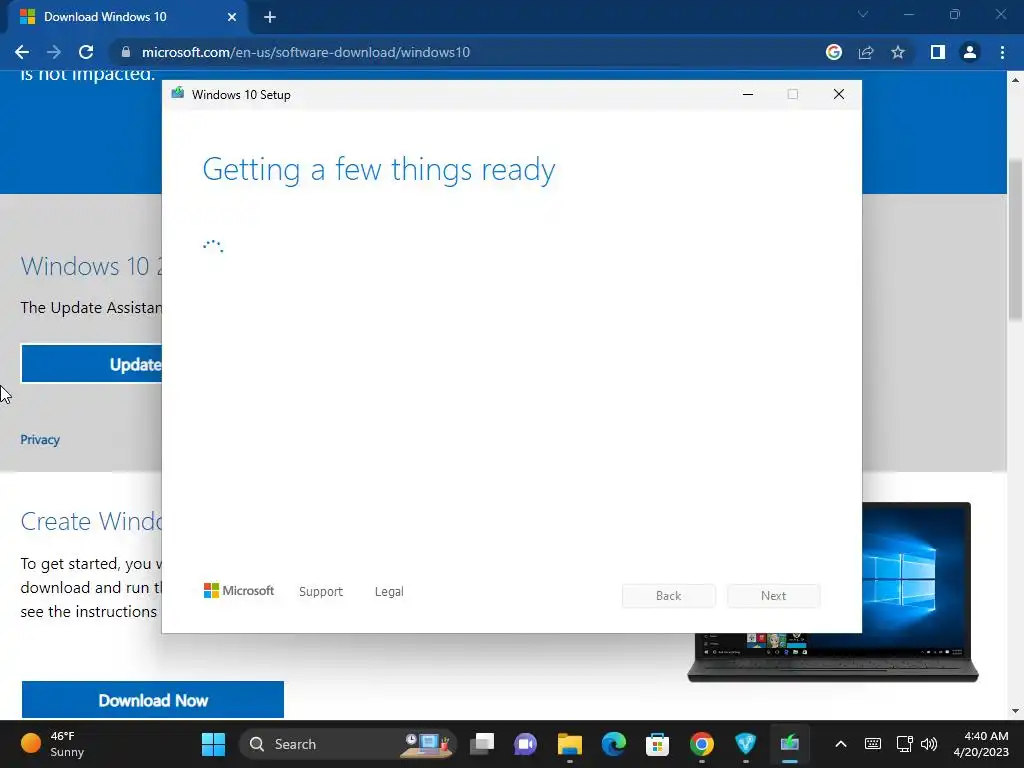Viewport: 1024px width, 768px height.
Task: Open the Legal link in Setup
Action: 389,592
